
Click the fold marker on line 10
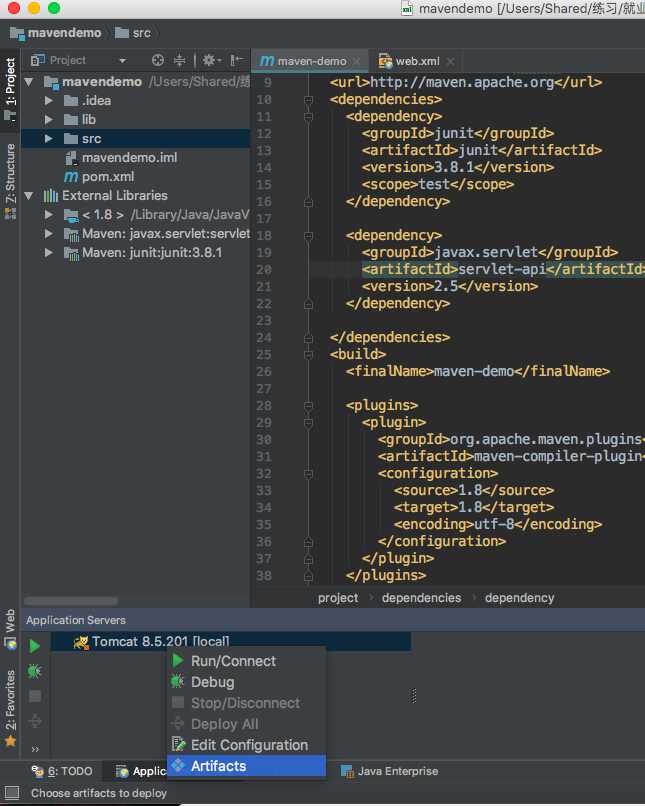308,99
